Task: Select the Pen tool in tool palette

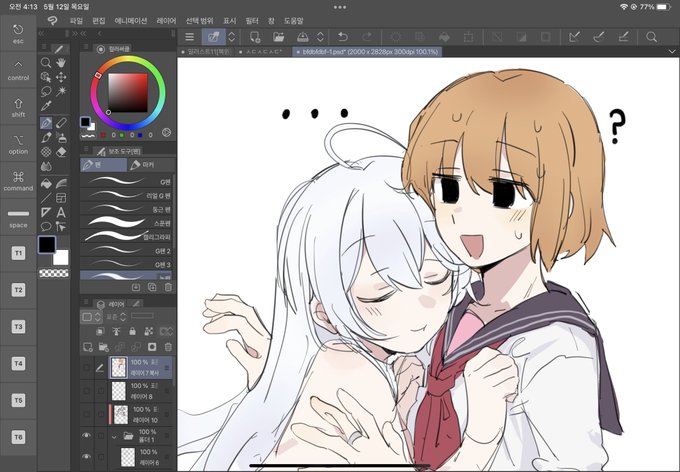Action: pos(46,123)
